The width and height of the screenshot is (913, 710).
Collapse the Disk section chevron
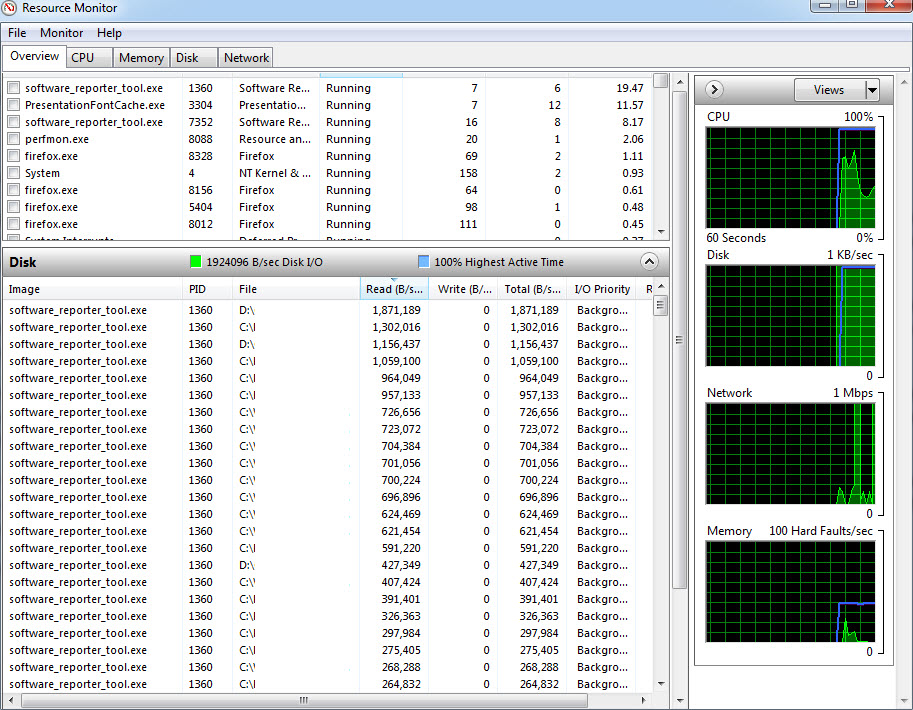650,262
